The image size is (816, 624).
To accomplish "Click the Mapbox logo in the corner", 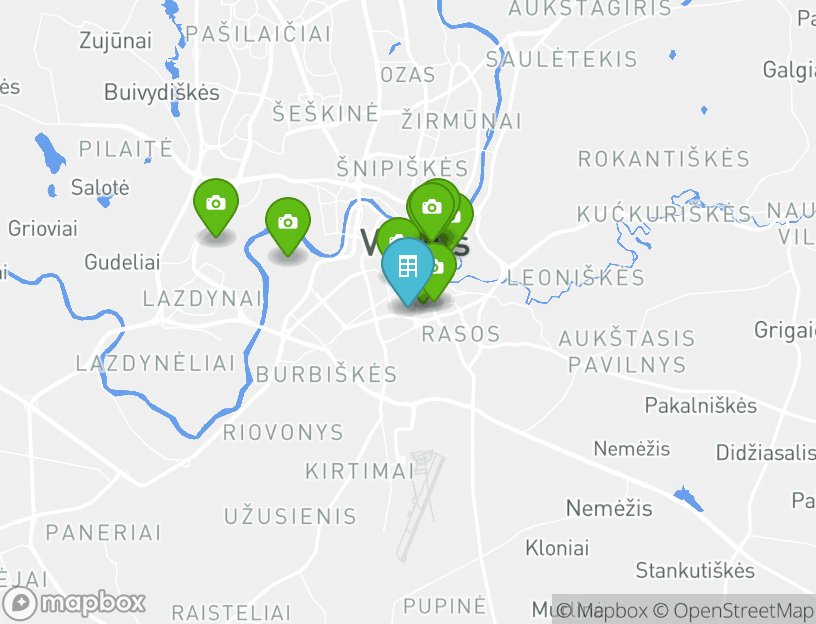I will coord(73,604).
